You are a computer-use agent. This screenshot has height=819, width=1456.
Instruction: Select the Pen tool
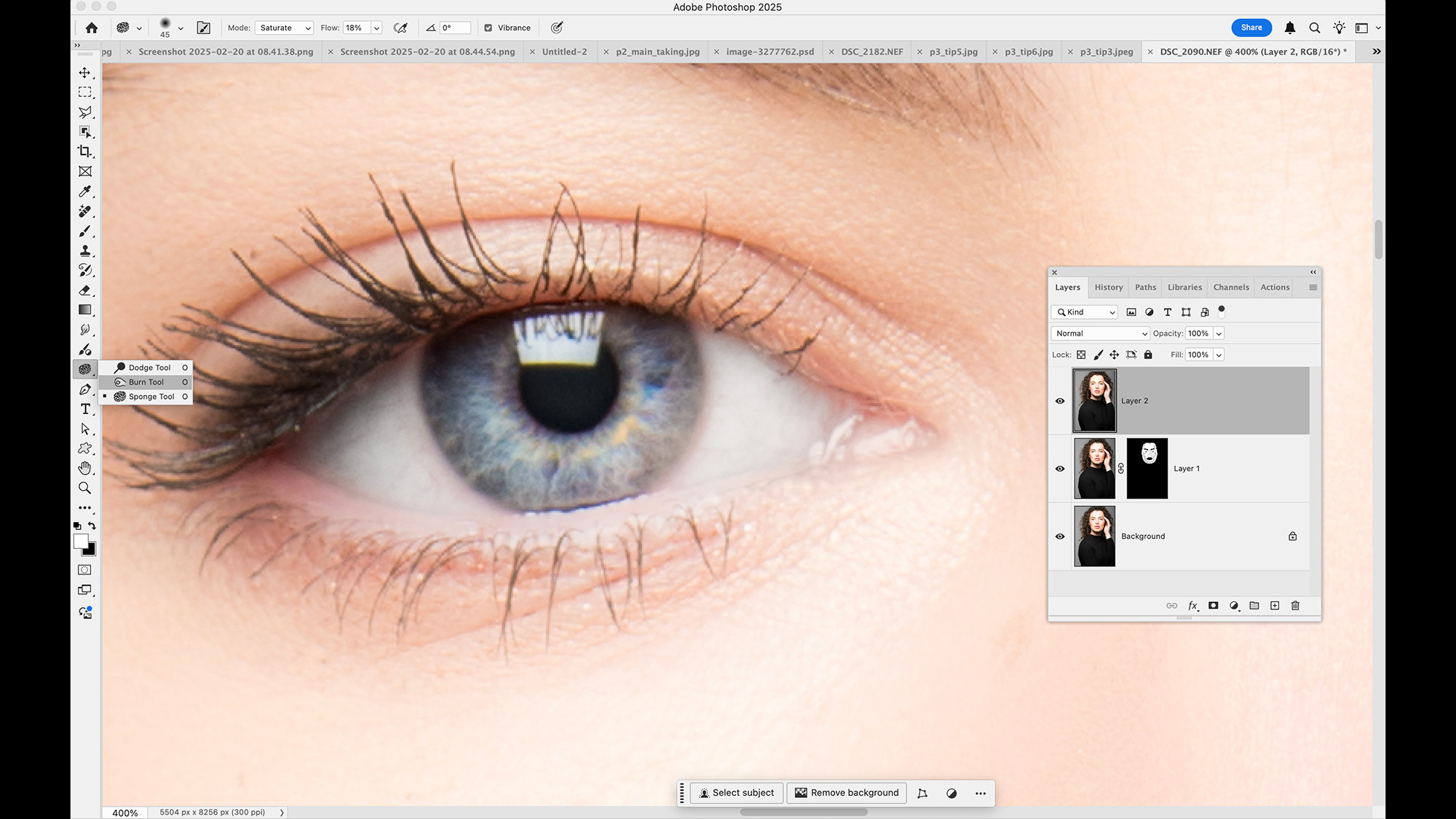click(85, 389)
